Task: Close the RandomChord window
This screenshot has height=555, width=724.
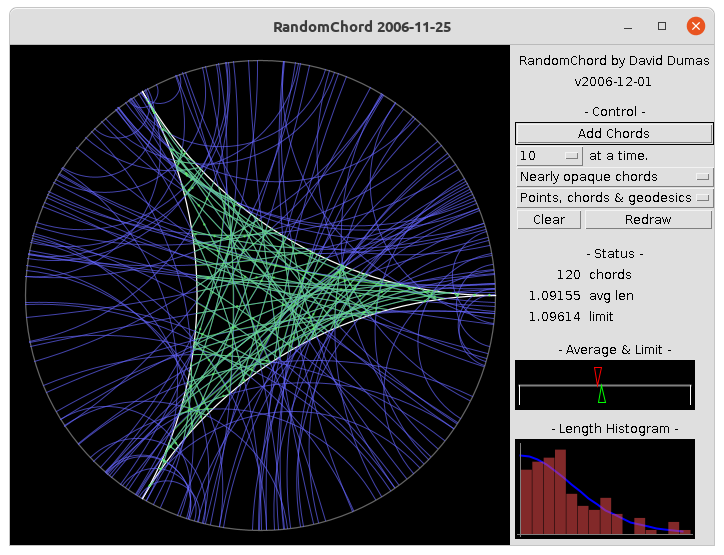Action: coord(695,26)
